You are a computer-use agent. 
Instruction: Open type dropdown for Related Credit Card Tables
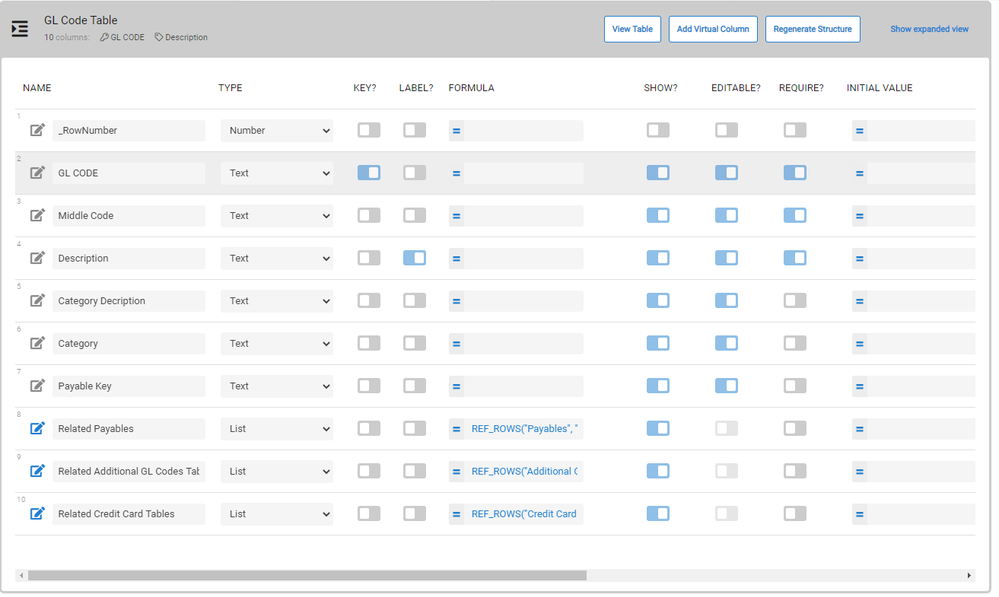(x=277, y=515)
